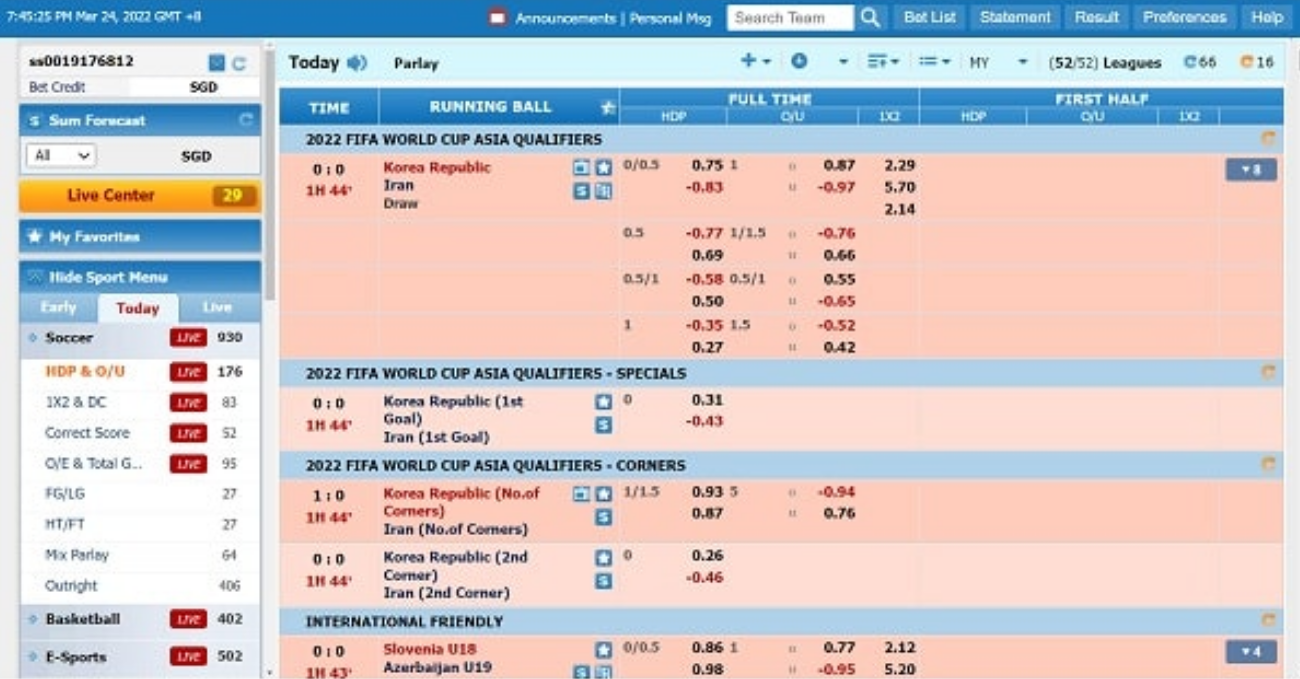1300x679 pixels.
Task: Click the sidebar vertical scrollbar
Action: click(268, 170)
